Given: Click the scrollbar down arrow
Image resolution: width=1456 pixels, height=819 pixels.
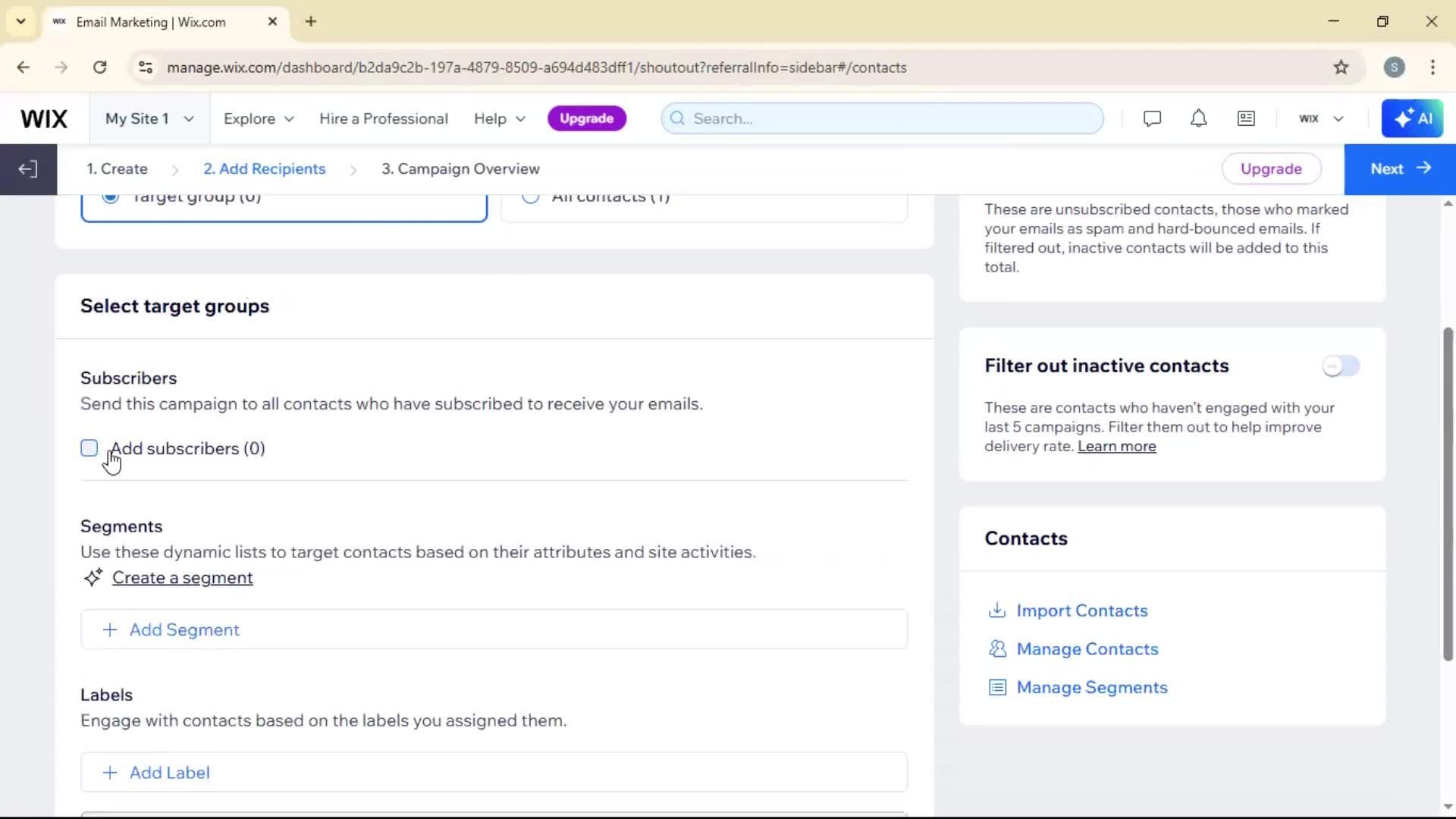Looking at the screenshot, I should pyautogui.click(x=1448, y=807).
